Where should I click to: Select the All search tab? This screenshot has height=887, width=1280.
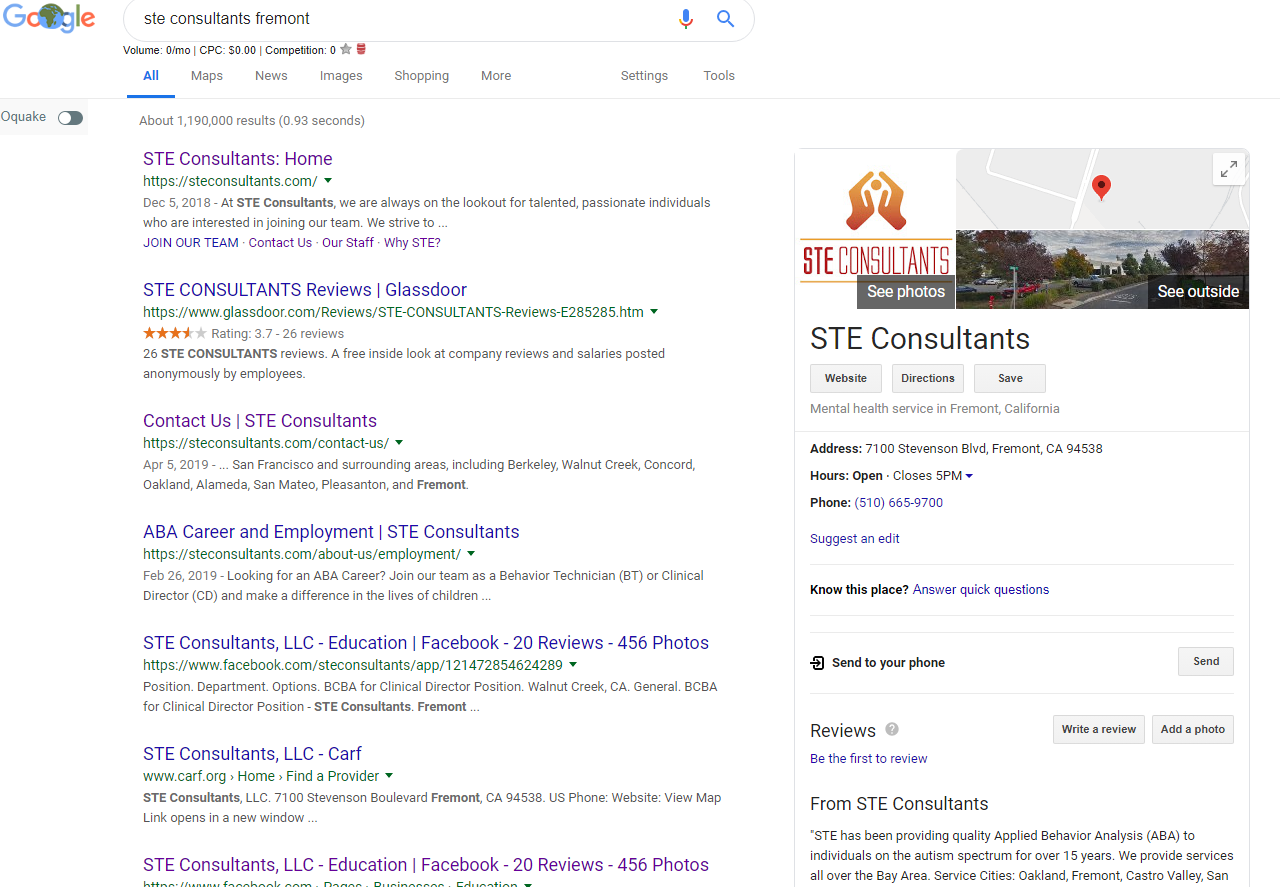point(151,75)
